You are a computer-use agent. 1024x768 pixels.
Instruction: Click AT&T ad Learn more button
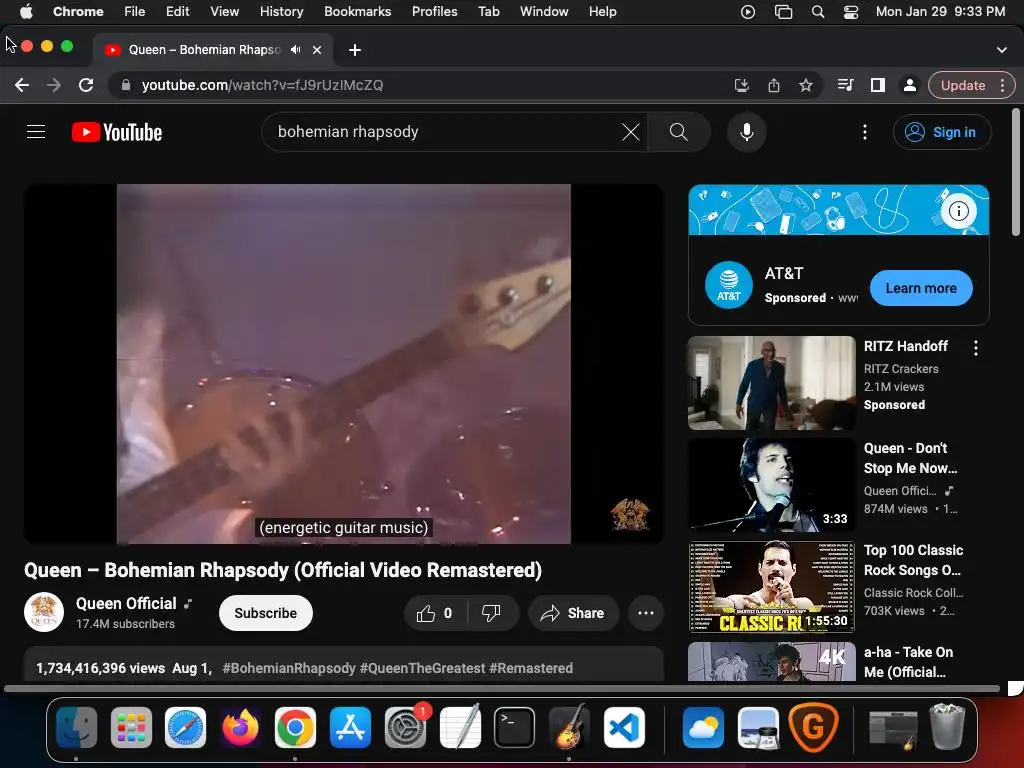pyautogui.click(x=921, y=288)
